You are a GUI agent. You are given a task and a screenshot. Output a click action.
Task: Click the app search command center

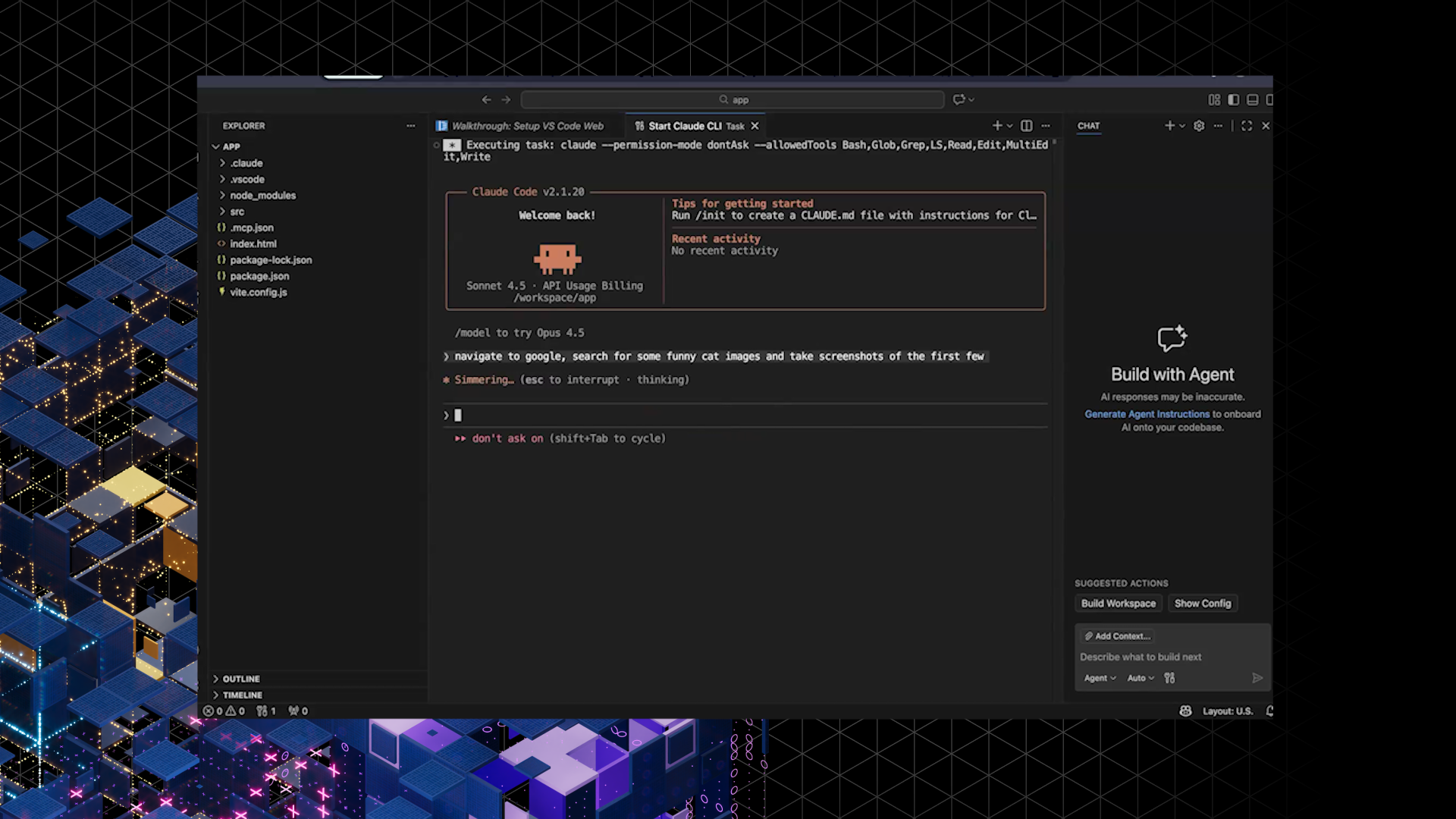point(733,99)
